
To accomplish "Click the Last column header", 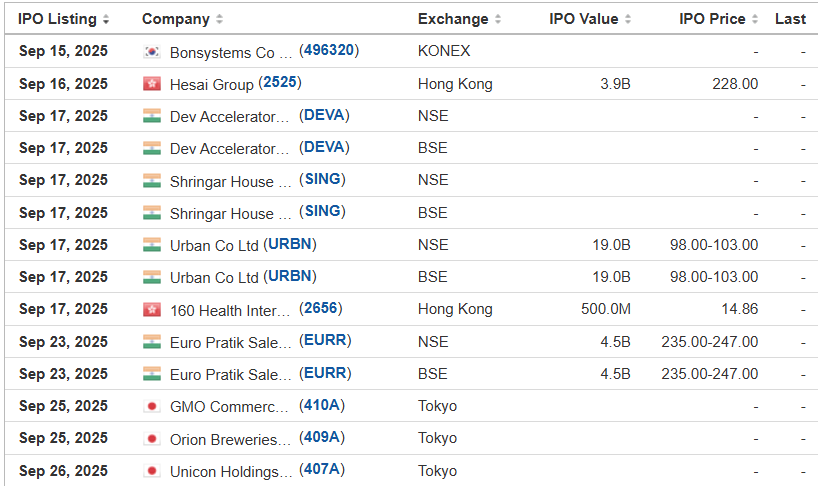I will (790, 19).
